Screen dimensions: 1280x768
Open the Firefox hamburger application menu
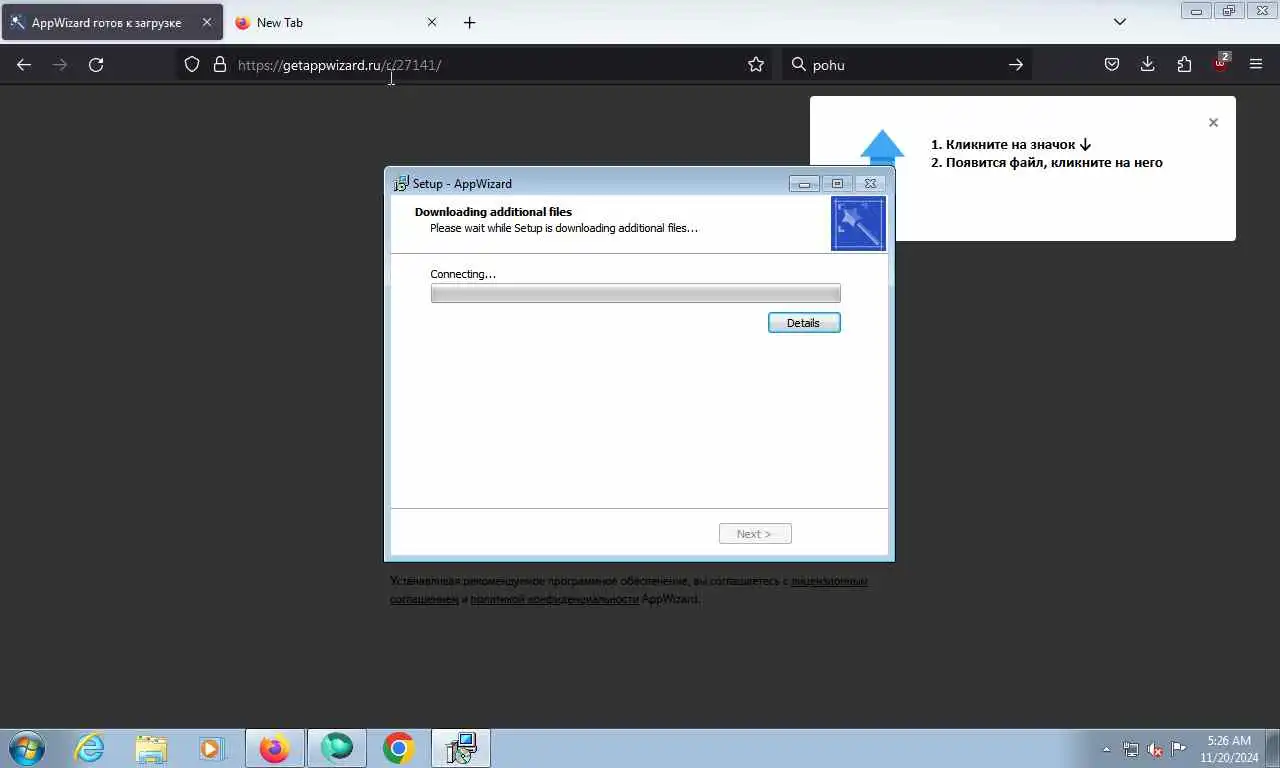pos(1256,64)
